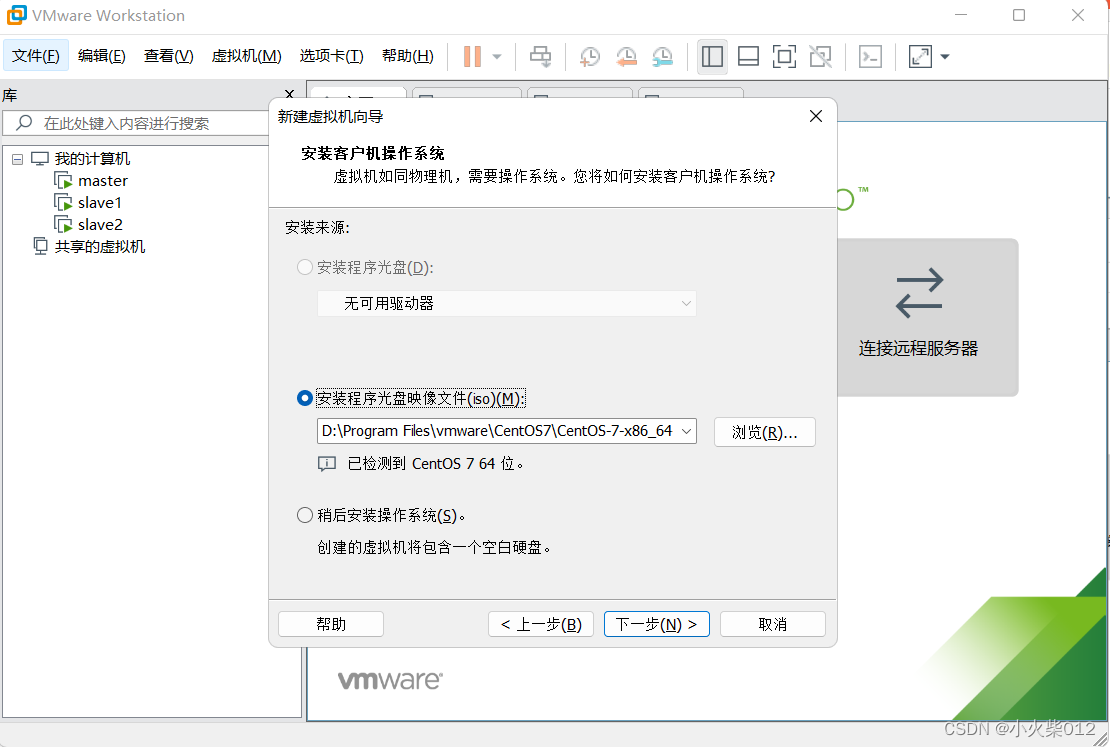This screenshot has width=1110, height=747.
Task: Open the 选项卡(T) menu
Action: (331, 55)
